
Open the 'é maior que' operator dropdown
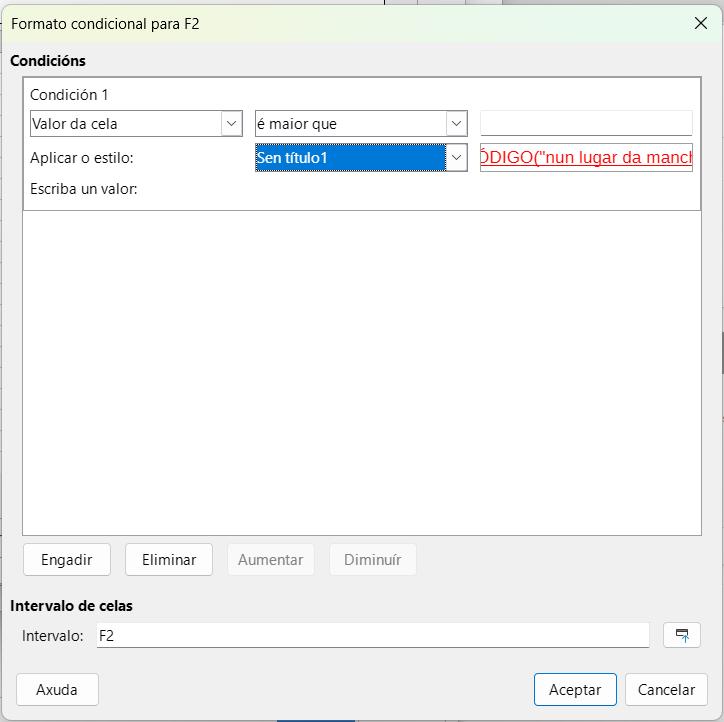click(x=361, y=124)
